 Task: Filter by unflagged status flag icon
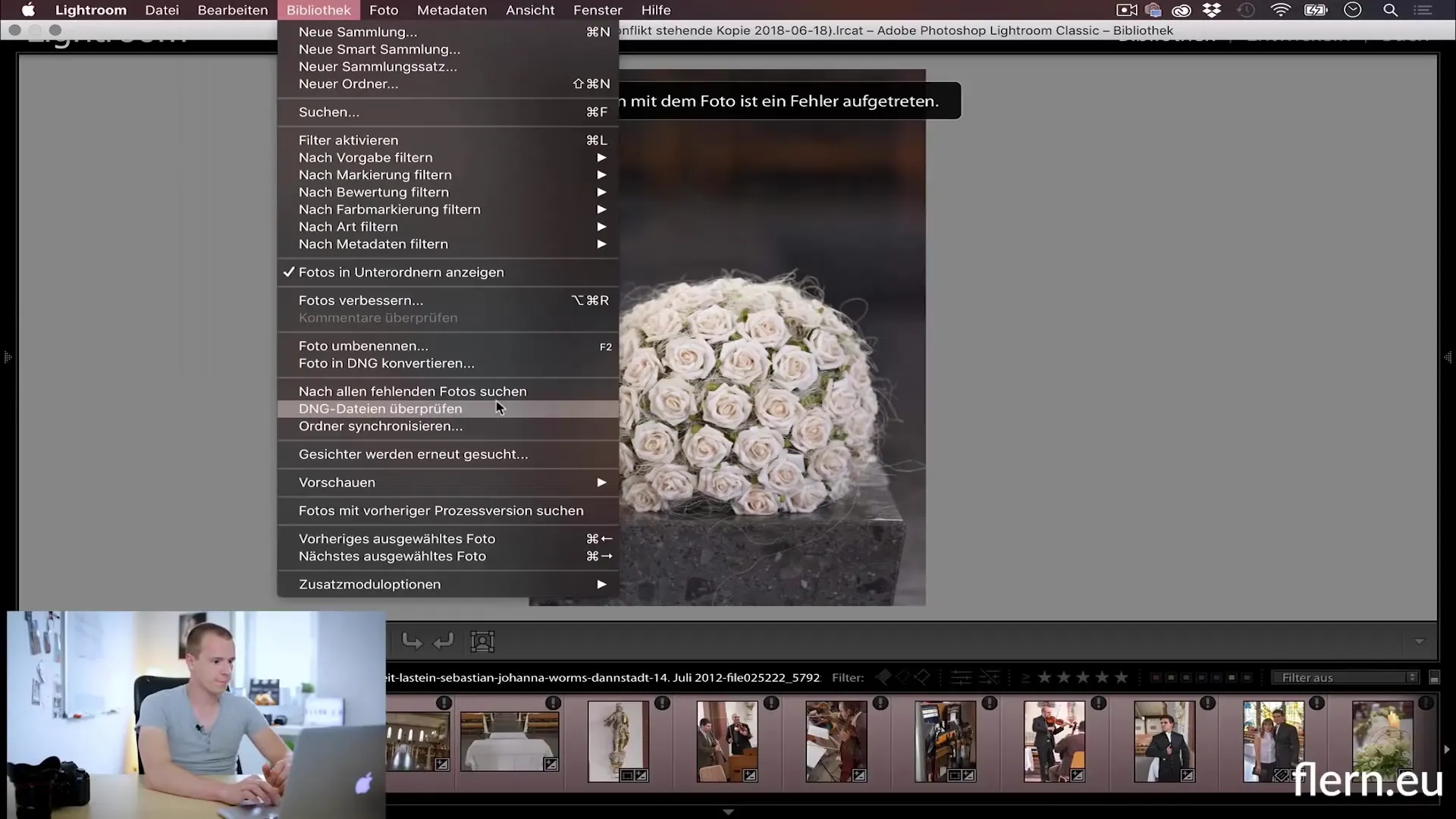click(x=903, y=677)
